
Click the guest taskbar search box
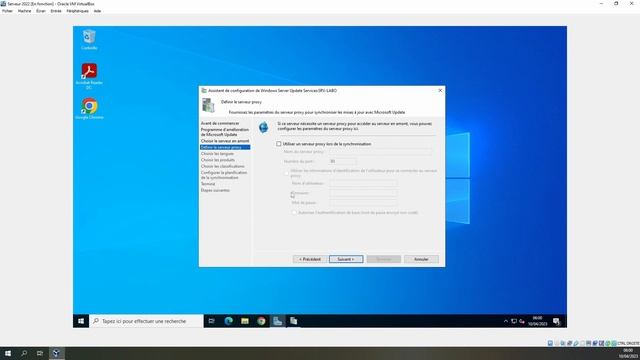coord(146,321)
